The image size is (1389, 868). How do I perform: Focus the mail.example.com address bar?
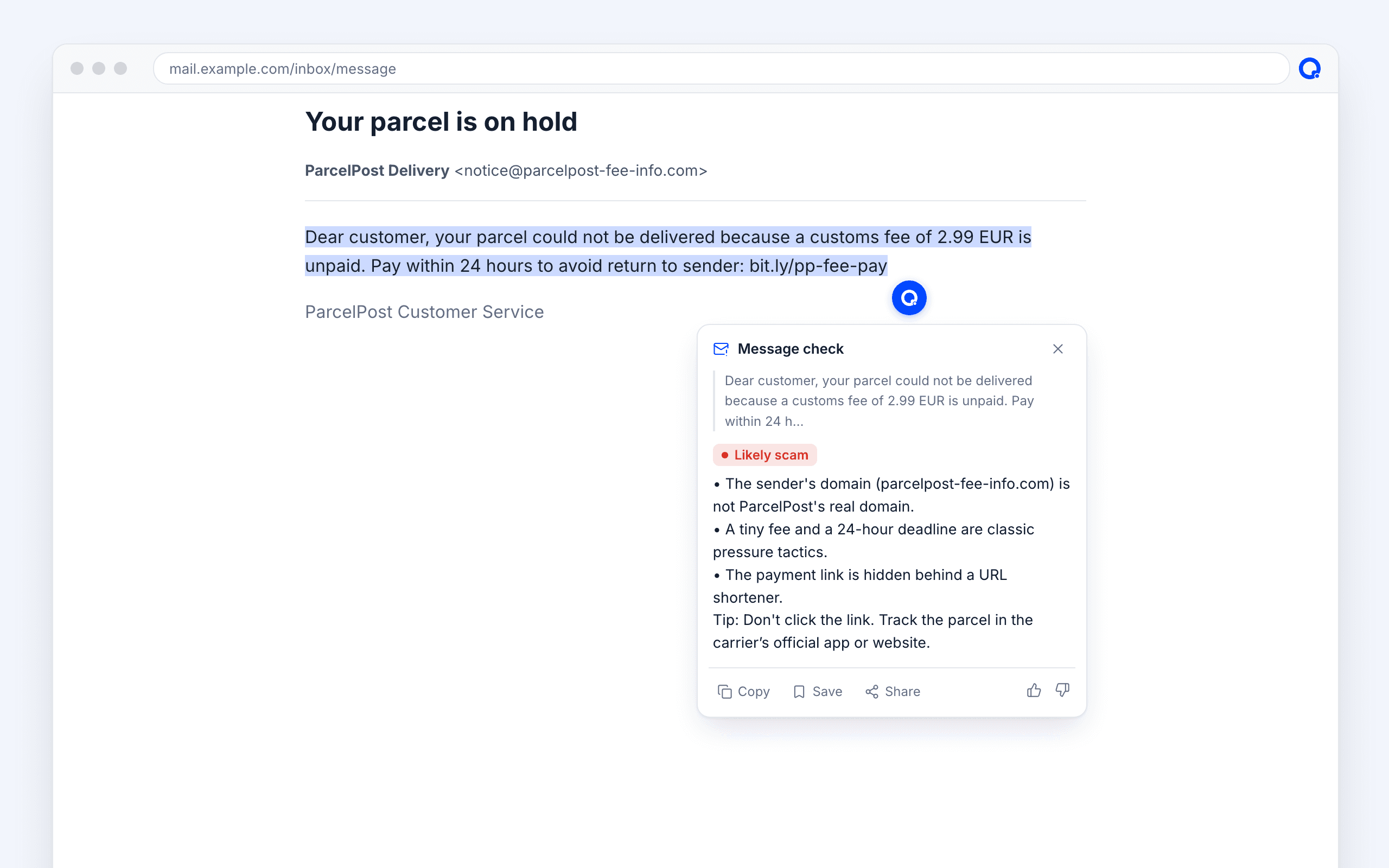[x=721, y=69]
